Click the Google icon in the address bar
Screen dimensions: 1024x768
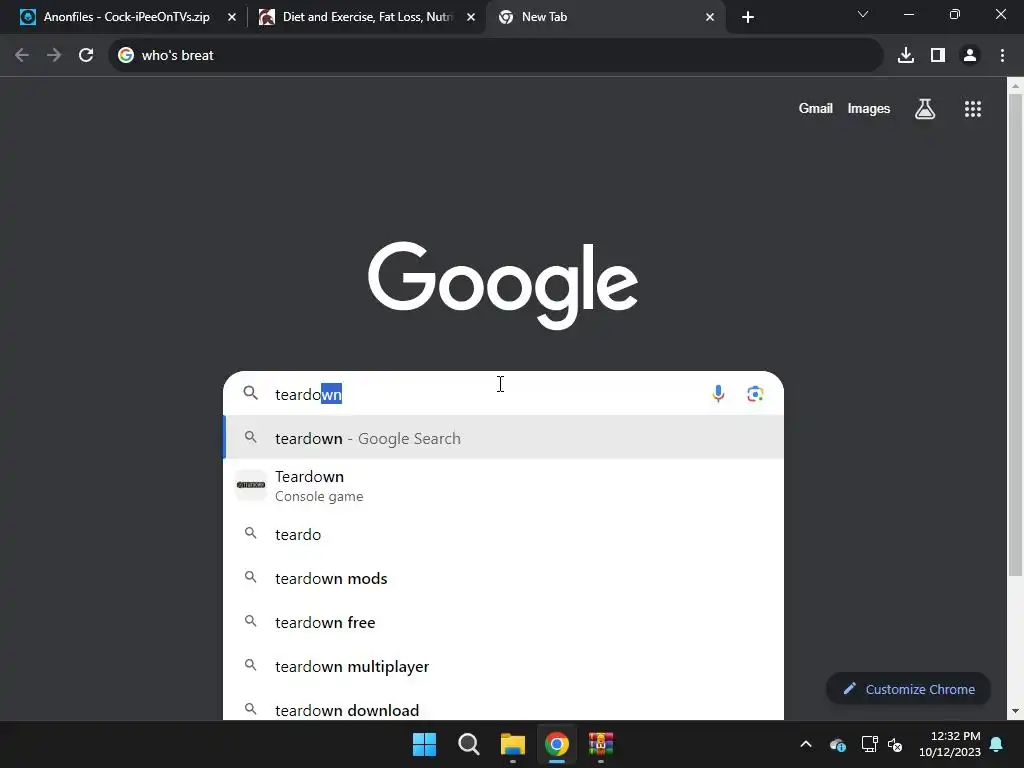coord(126,56)
